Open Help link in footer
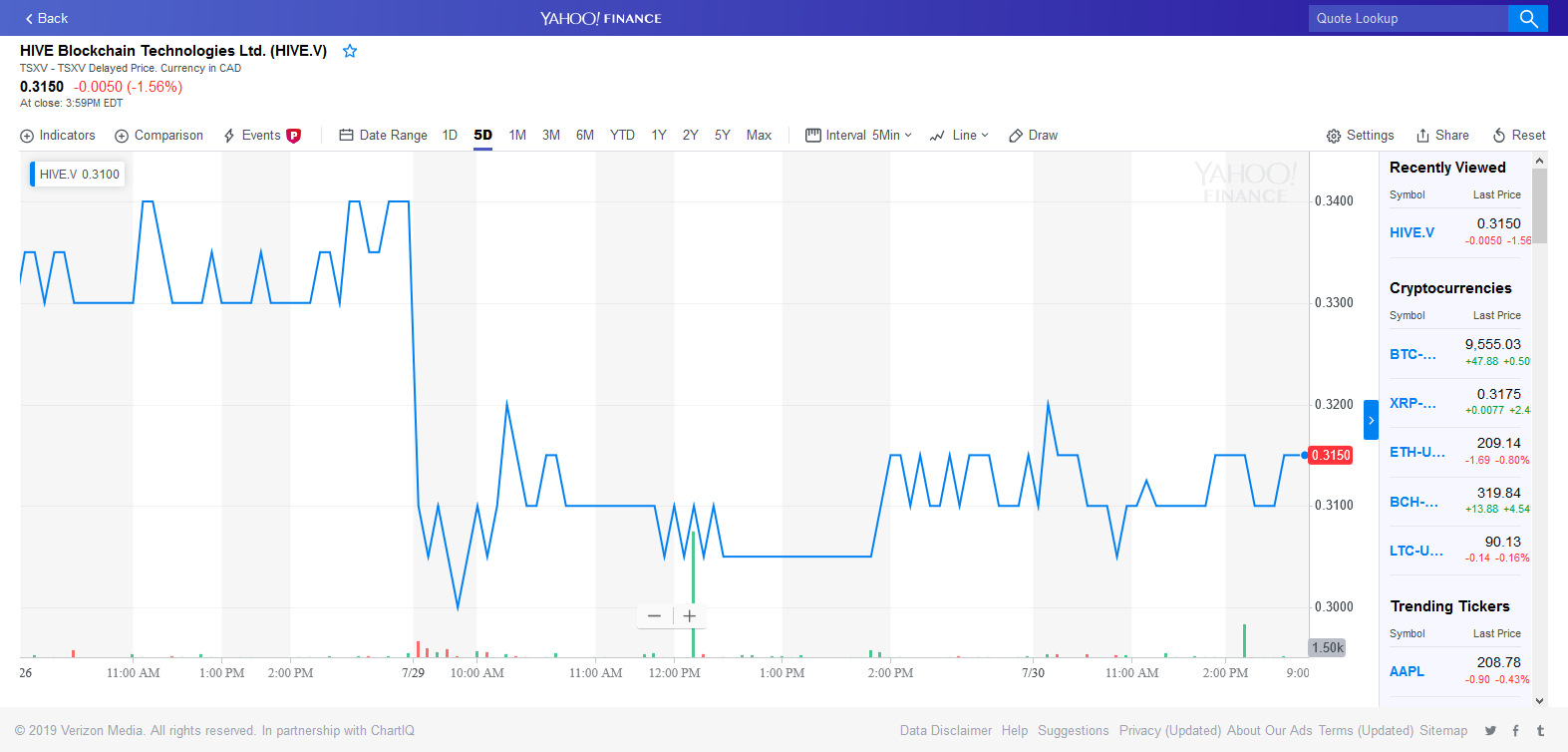This screenshot has height=752, width=1568. [1015, 731]
